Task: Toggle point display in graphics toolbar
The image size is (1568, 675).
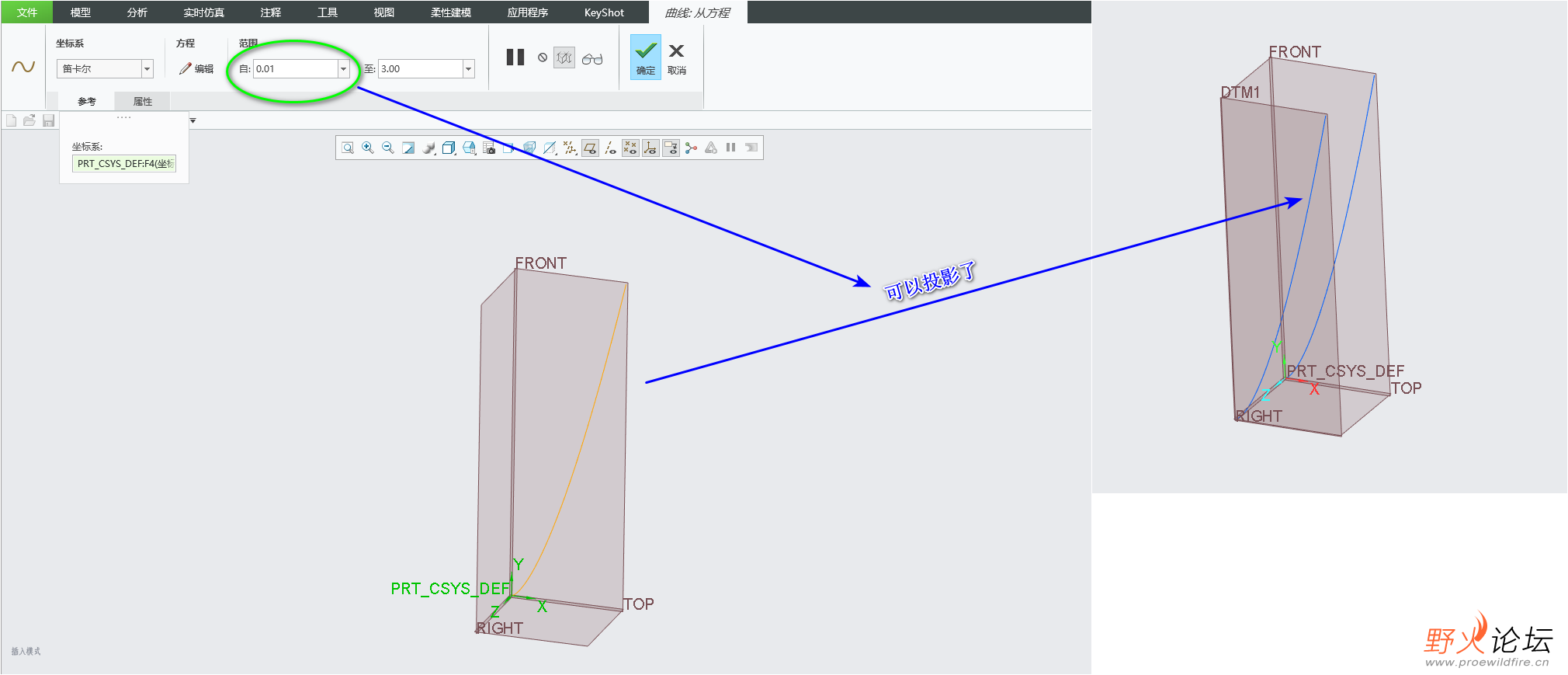Action: [630, 148]
